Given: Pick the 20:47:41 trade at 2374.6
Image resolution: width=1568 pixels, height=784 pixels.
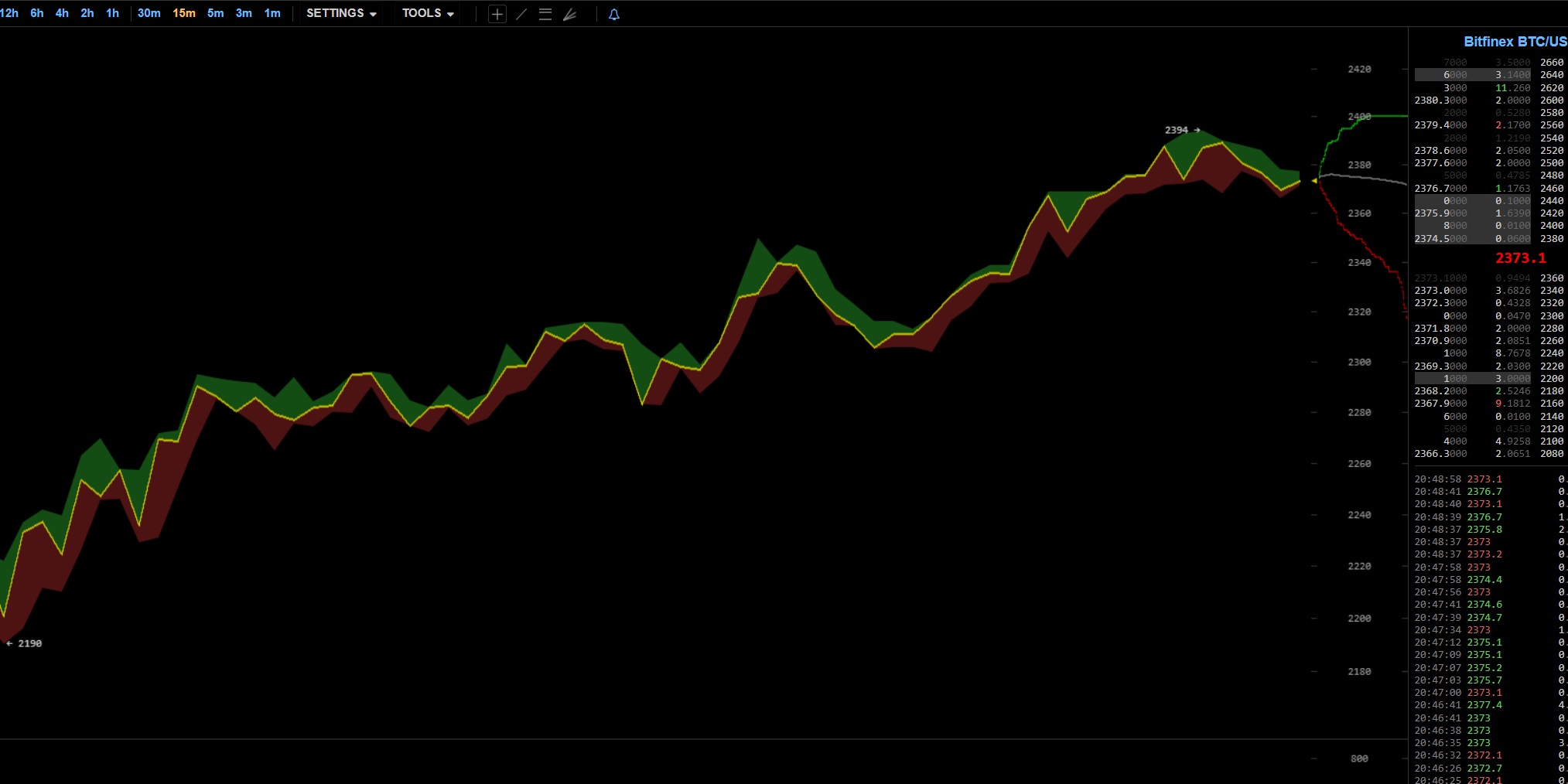Looking at the screenshot, I should tap(1491, 605).
